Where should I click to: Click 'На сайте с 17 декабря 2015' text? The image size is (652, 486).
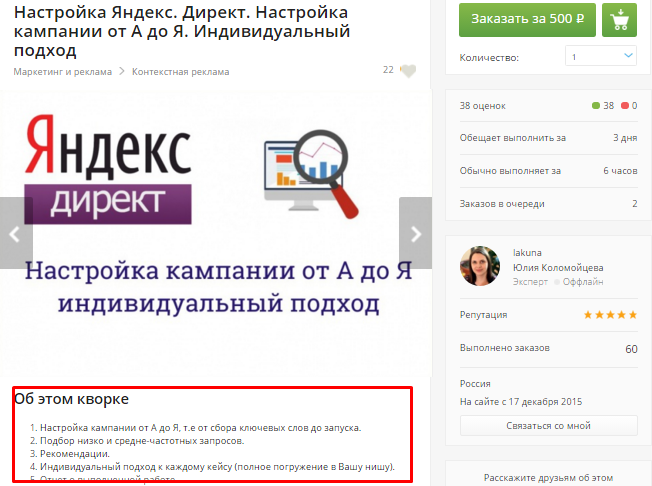click(521, 402)
